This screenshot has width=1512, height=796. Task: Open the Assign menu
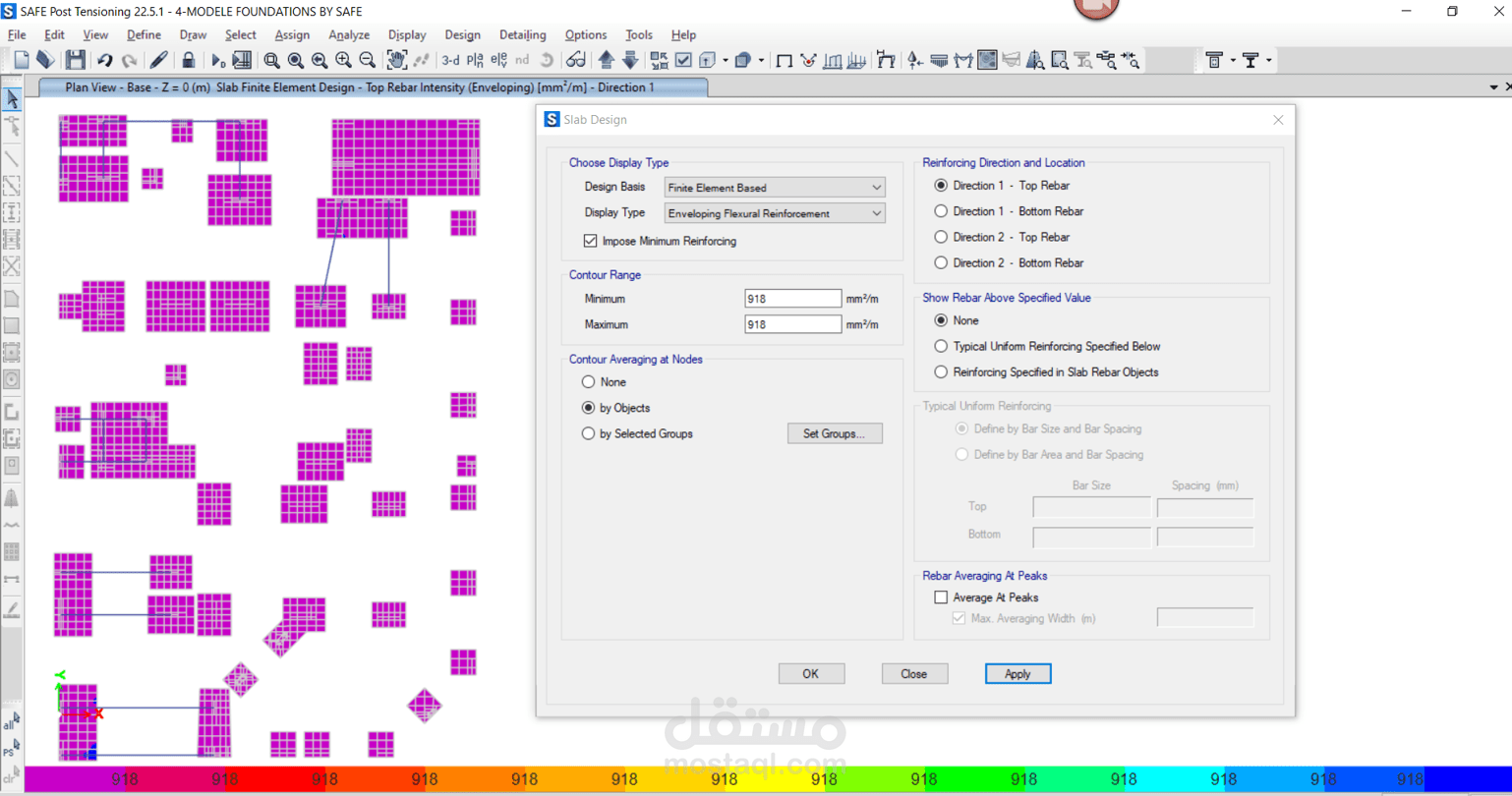click(x=292, y=34)
